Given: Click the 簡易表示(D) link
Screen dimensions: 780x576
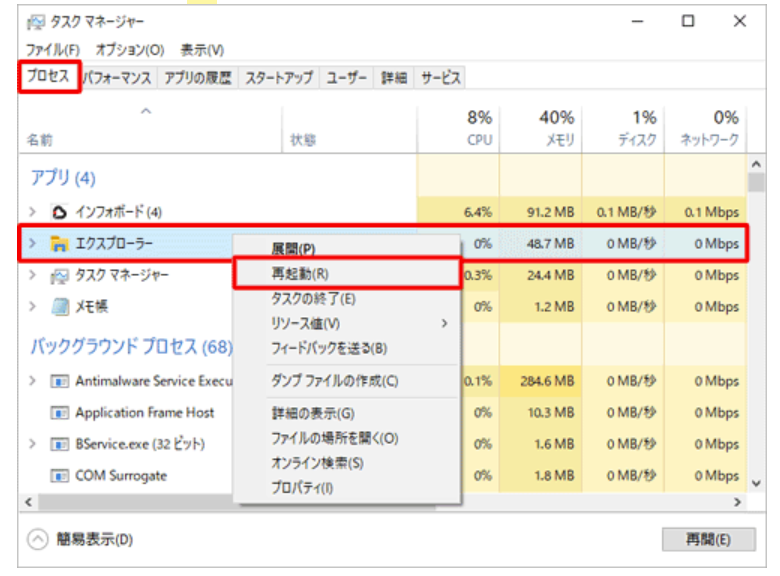Looking at the screenshot, I should (x=95, y=540).
